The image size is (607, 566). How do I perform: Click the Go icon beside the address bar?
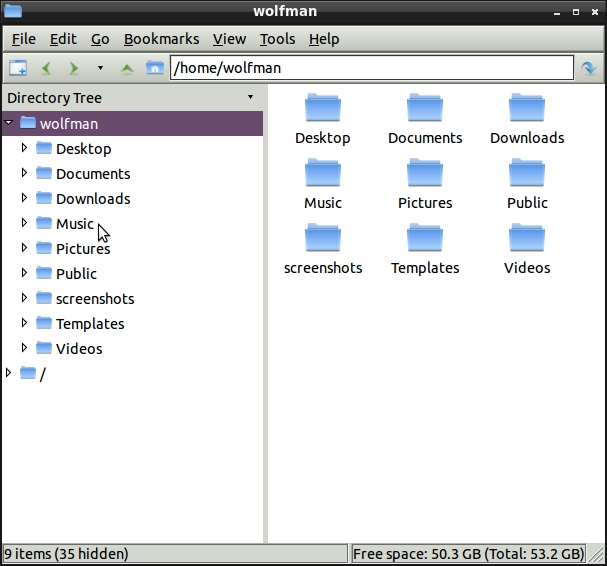pyautogui.click(x=589, y=68)
